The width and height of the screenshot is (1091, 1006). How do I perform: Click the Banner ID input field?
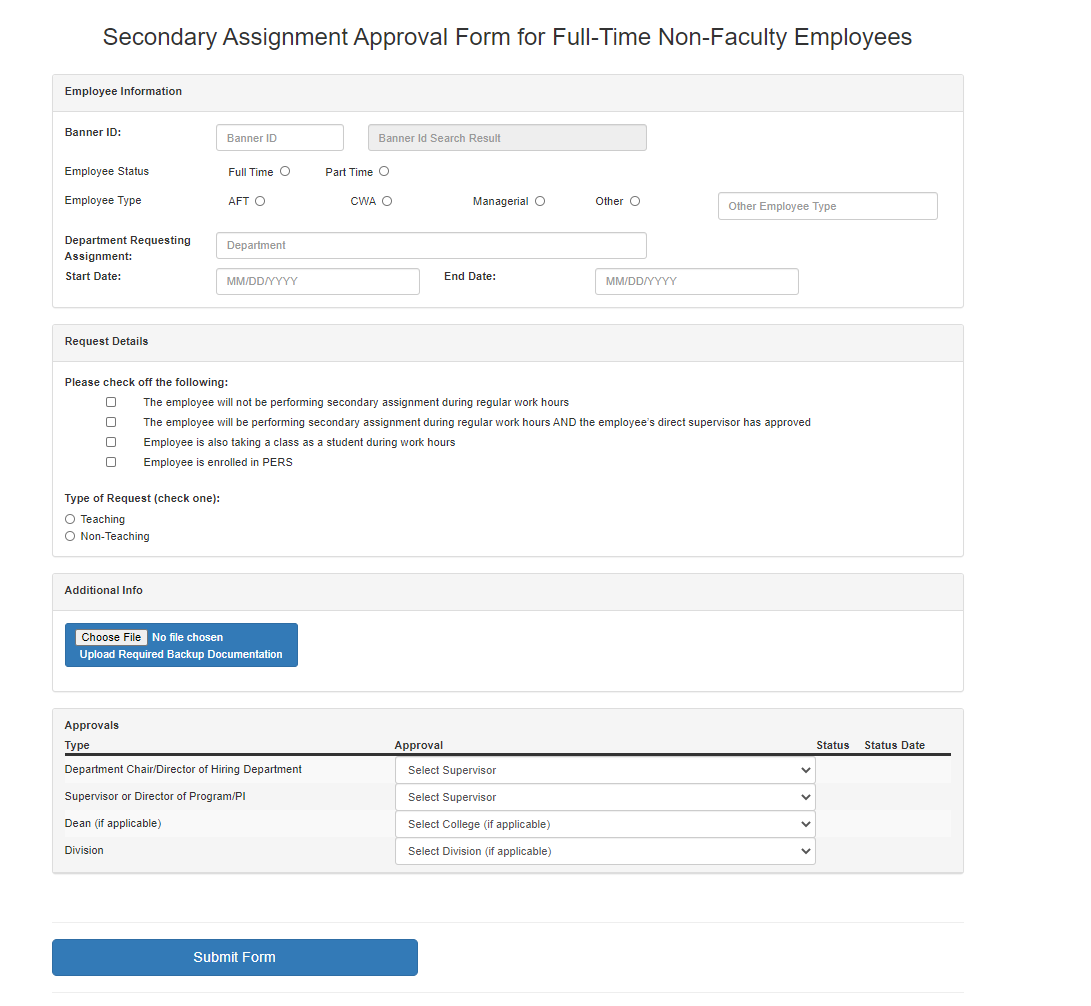(280, 138)
